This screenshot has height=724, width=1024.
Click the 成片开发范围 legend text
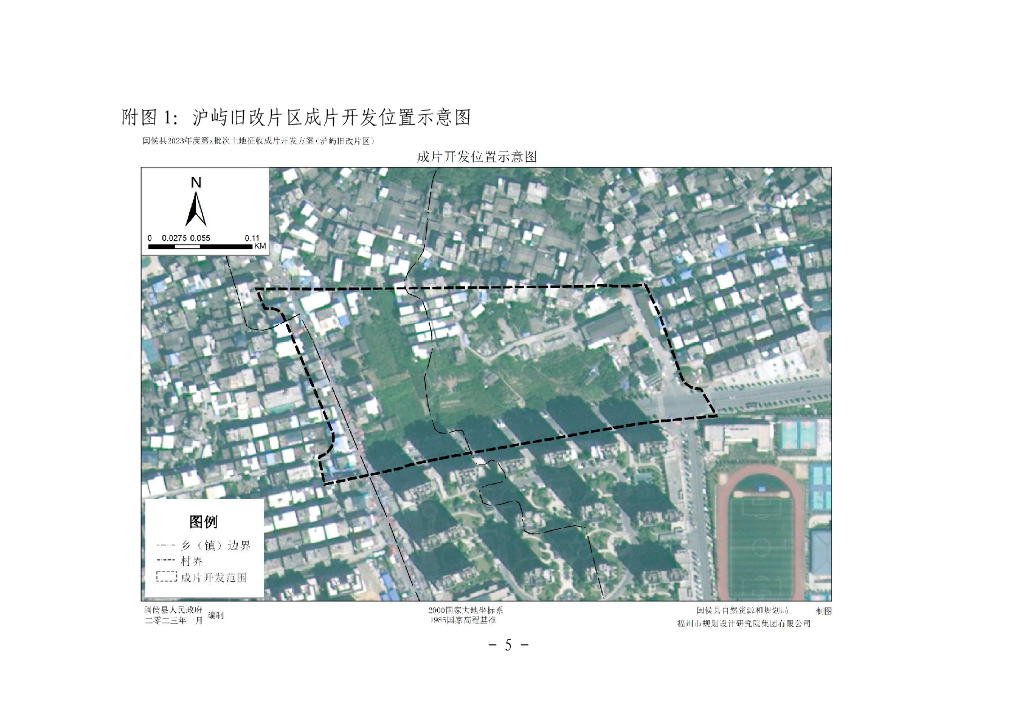[214, 577]
